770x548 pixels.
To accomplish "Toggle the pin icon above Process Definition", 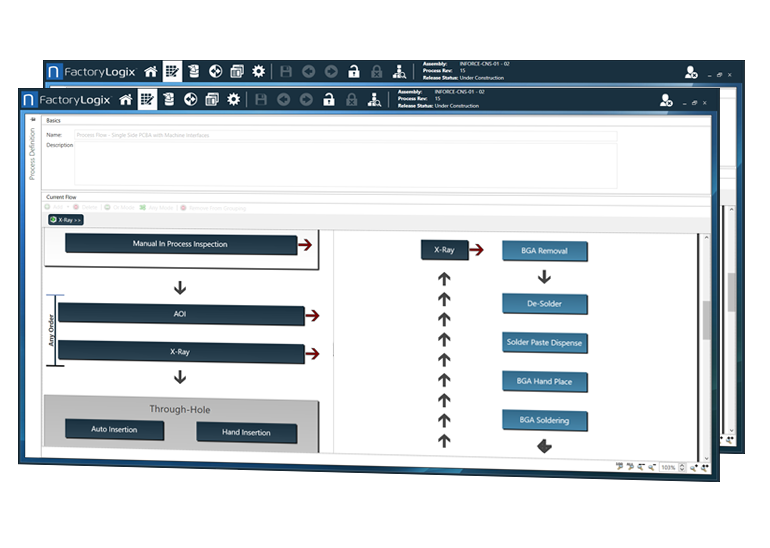I will pyautogui.click(x=33, y=119).
